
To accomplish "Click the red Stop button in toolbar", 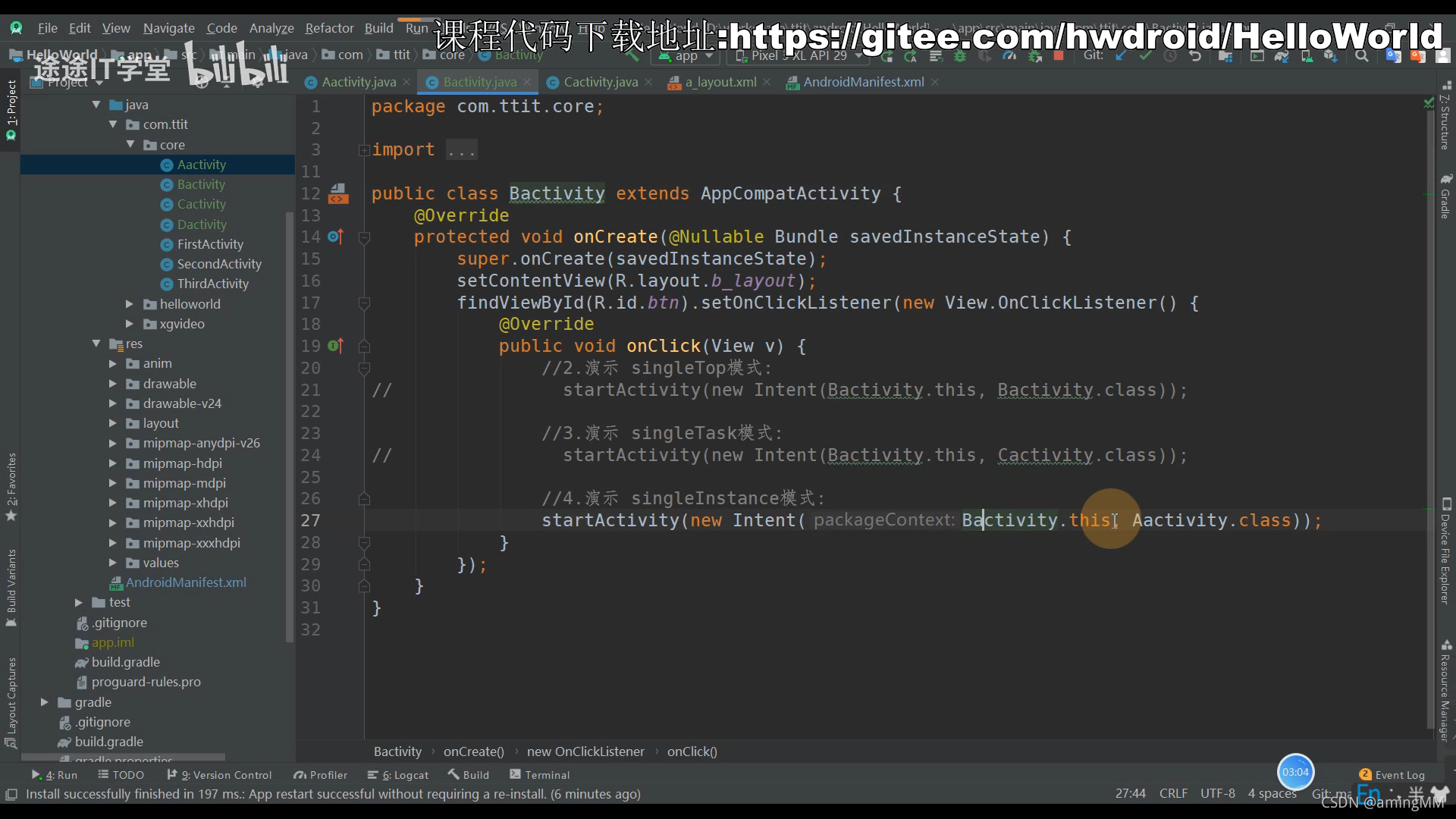I will 1058,56.
